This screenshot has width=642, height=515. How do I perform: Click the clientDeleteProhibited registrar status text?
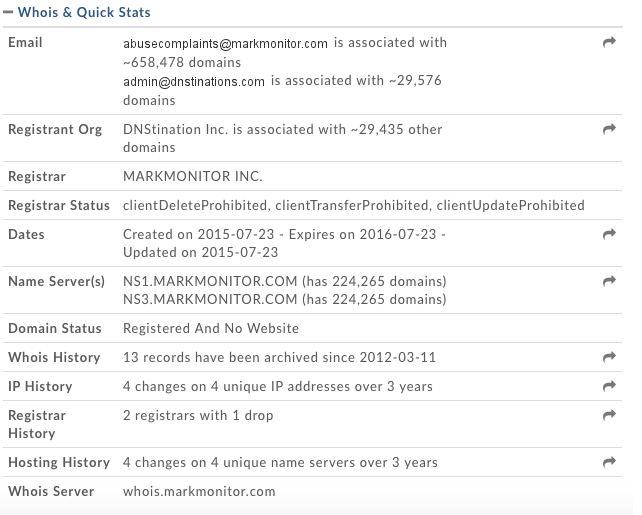coord(195,205)
